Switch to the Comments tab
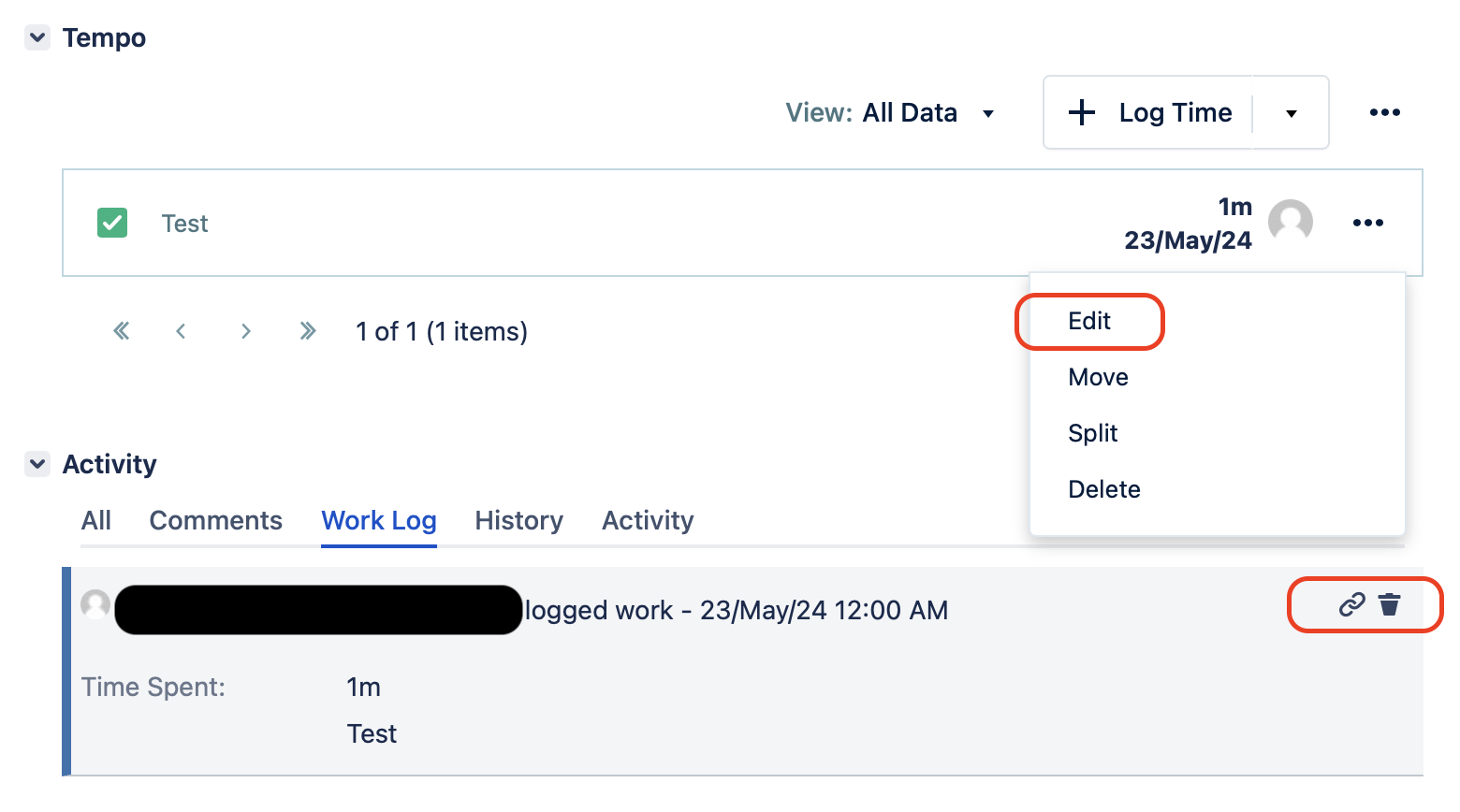Image resolution: width=1460 pixels, height=812 pixels. (215, 520)
